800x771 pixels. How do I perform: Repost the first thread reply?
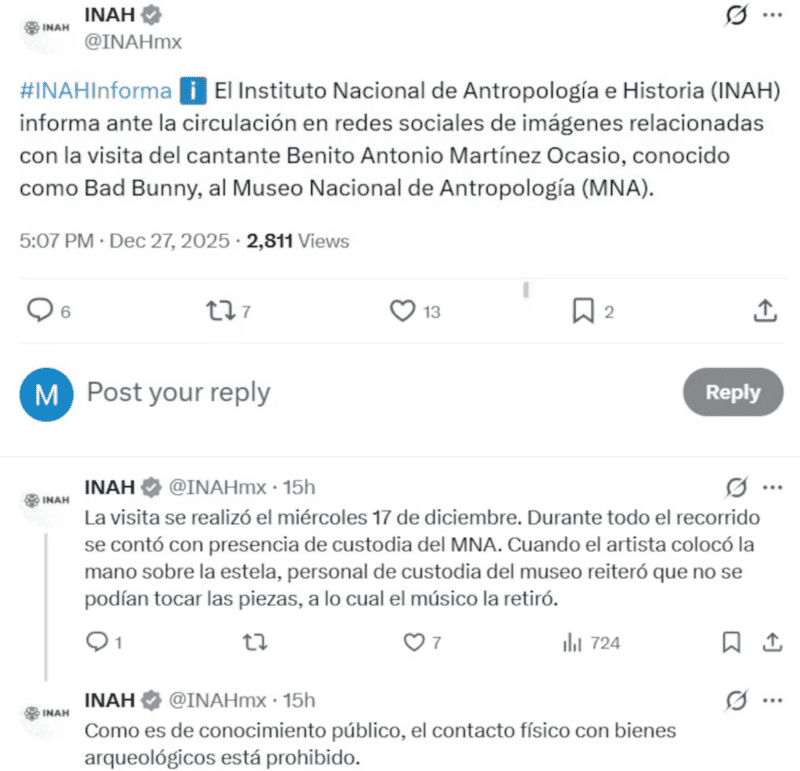tap(255, 642)
